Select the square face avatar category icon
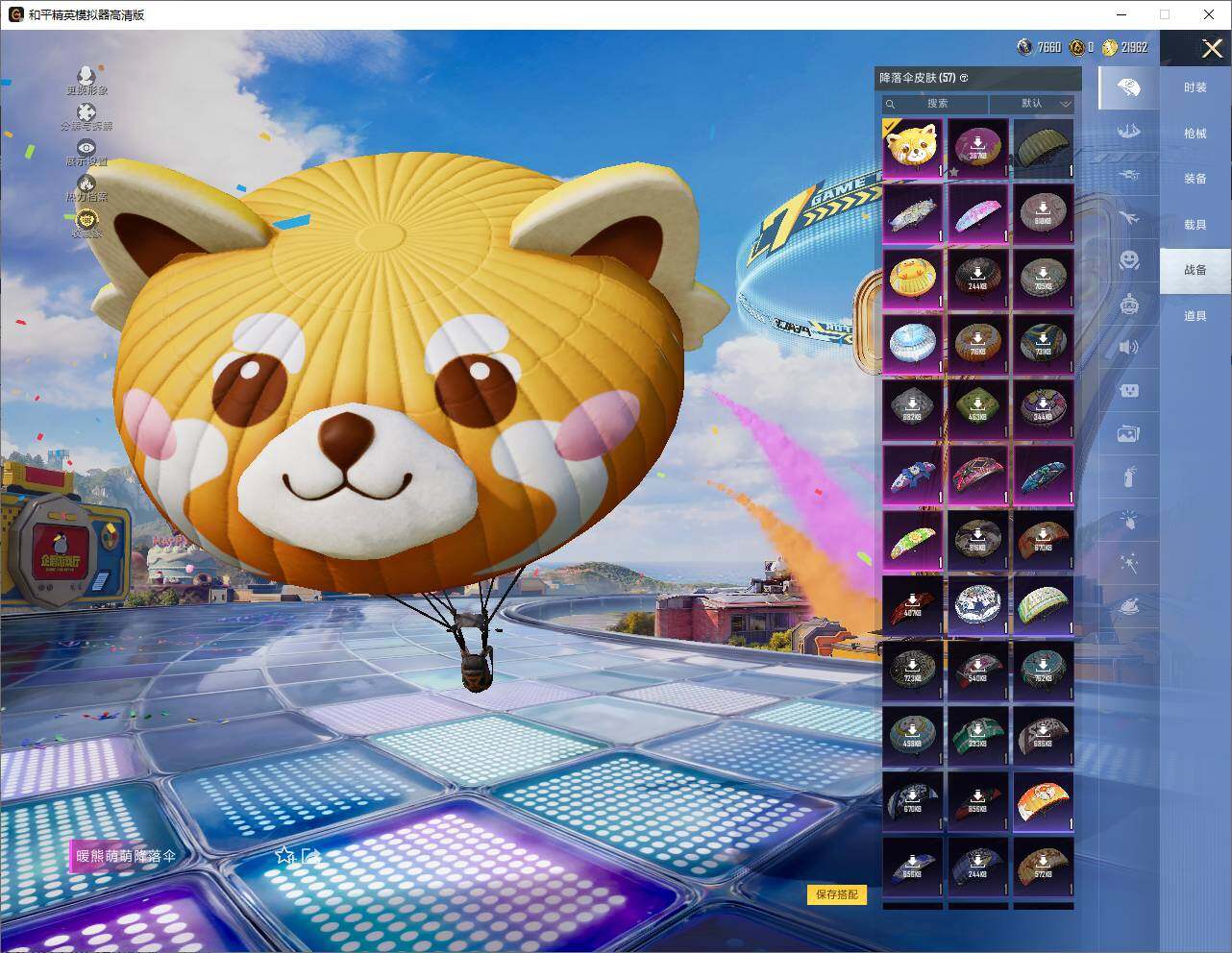This screenshot has height=953, width=1232. pos(1129,390)
